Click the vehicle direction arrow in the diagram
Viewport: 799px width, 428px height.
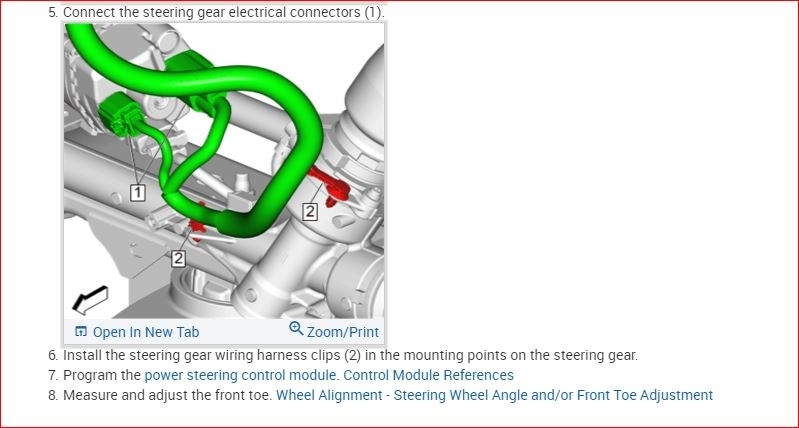(x=90, y=300)
